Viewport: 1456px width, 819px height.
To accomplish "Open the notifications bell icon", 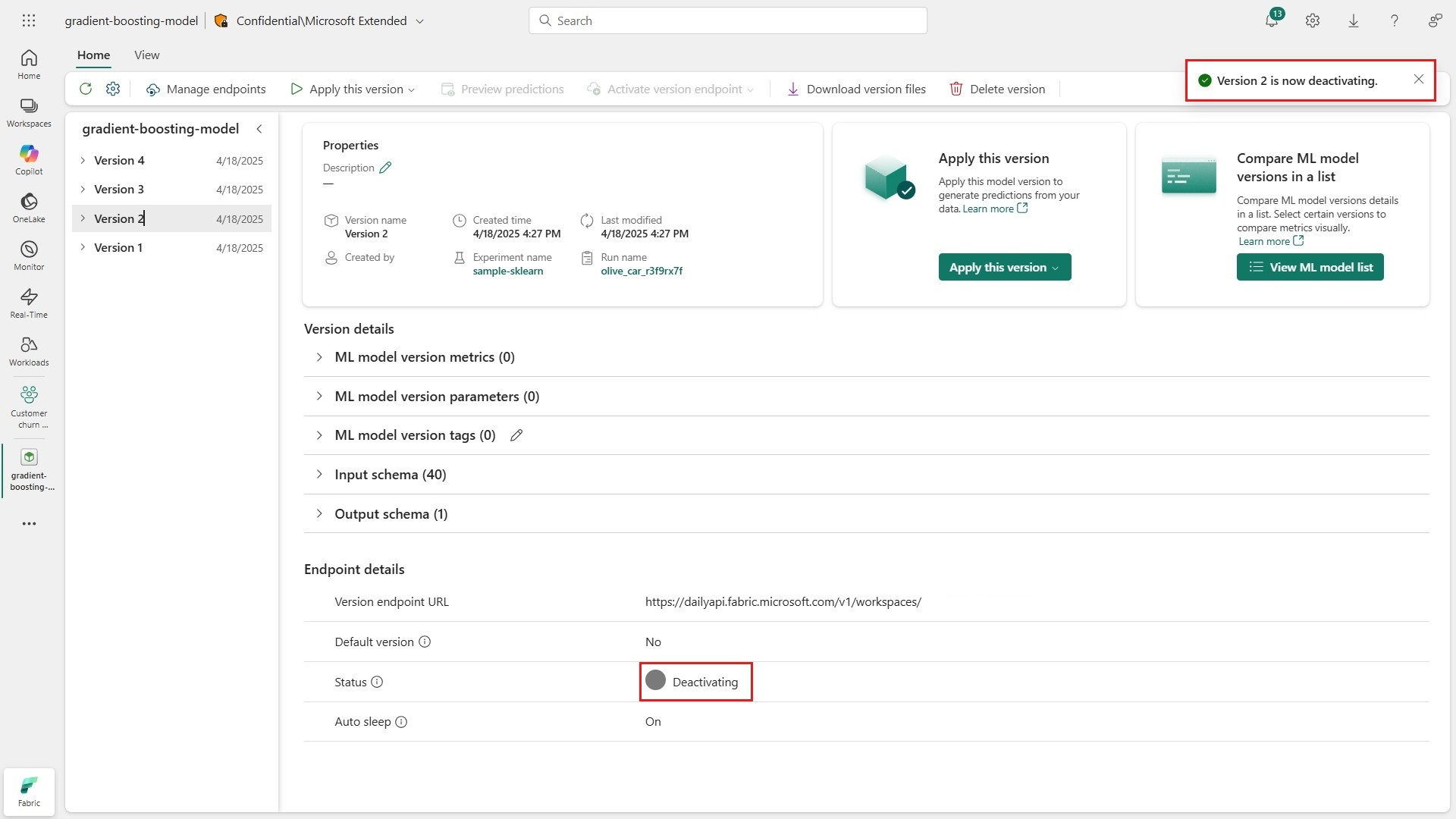I will [1272, 20].
